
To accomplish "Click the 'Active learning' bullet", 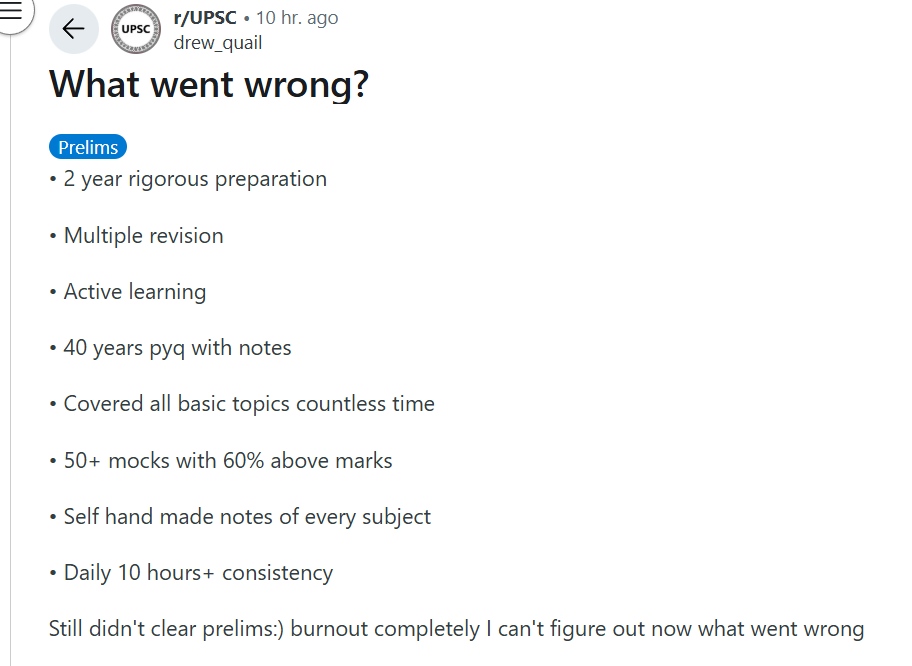I will pyautogui.click(x=134, y=292).
